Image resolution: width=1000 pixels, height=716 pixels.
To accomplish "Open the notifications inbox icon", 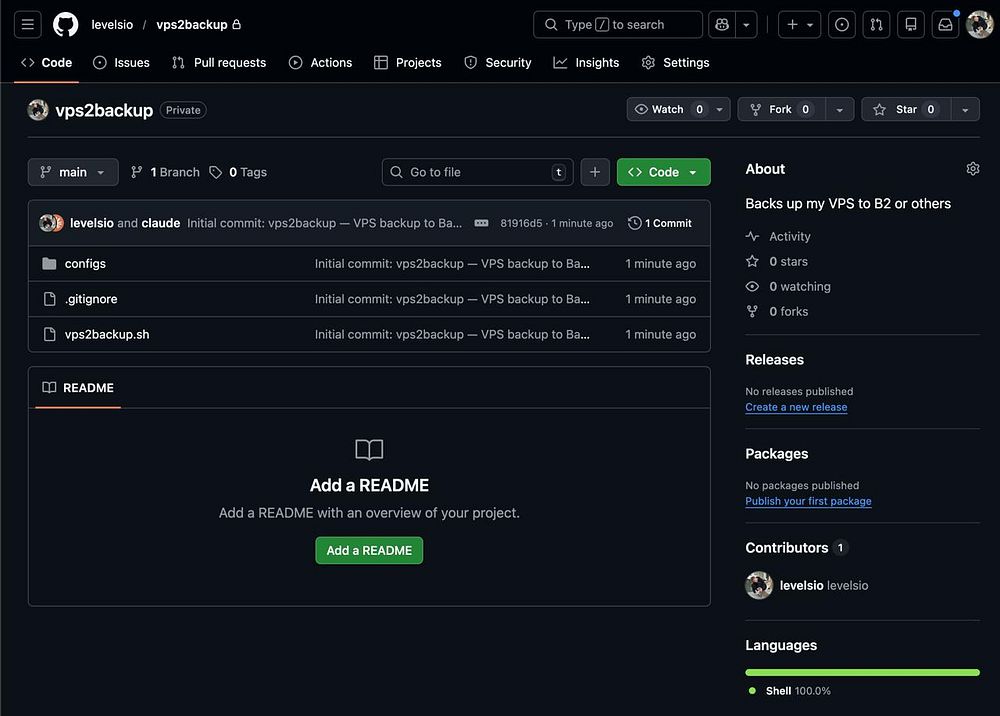I will tap(945, 24).
